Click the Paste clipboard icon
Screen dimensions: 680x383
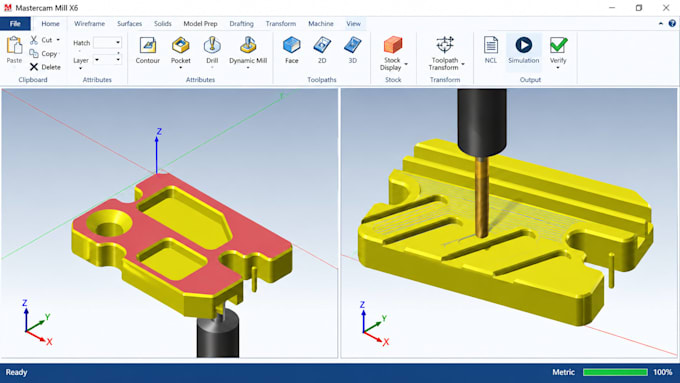(x=14, y=45)
